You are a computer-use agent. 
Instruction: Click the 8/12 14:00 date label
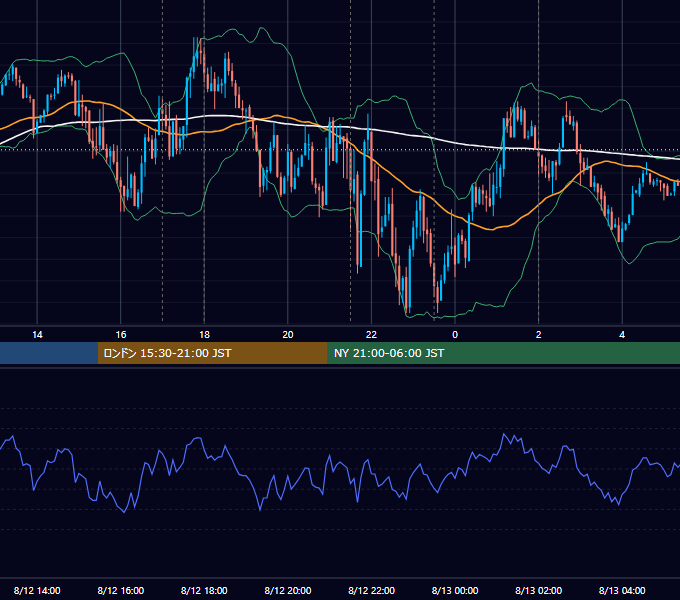(x=37, y=590)
